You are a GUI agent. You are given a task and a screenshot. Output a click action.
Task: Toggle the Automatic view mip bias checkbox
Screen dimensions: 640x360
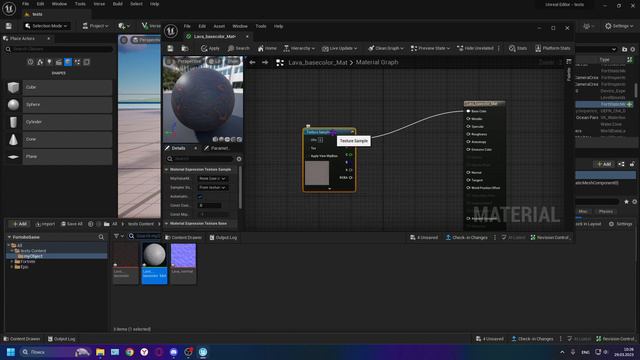(x=200, y=197)
